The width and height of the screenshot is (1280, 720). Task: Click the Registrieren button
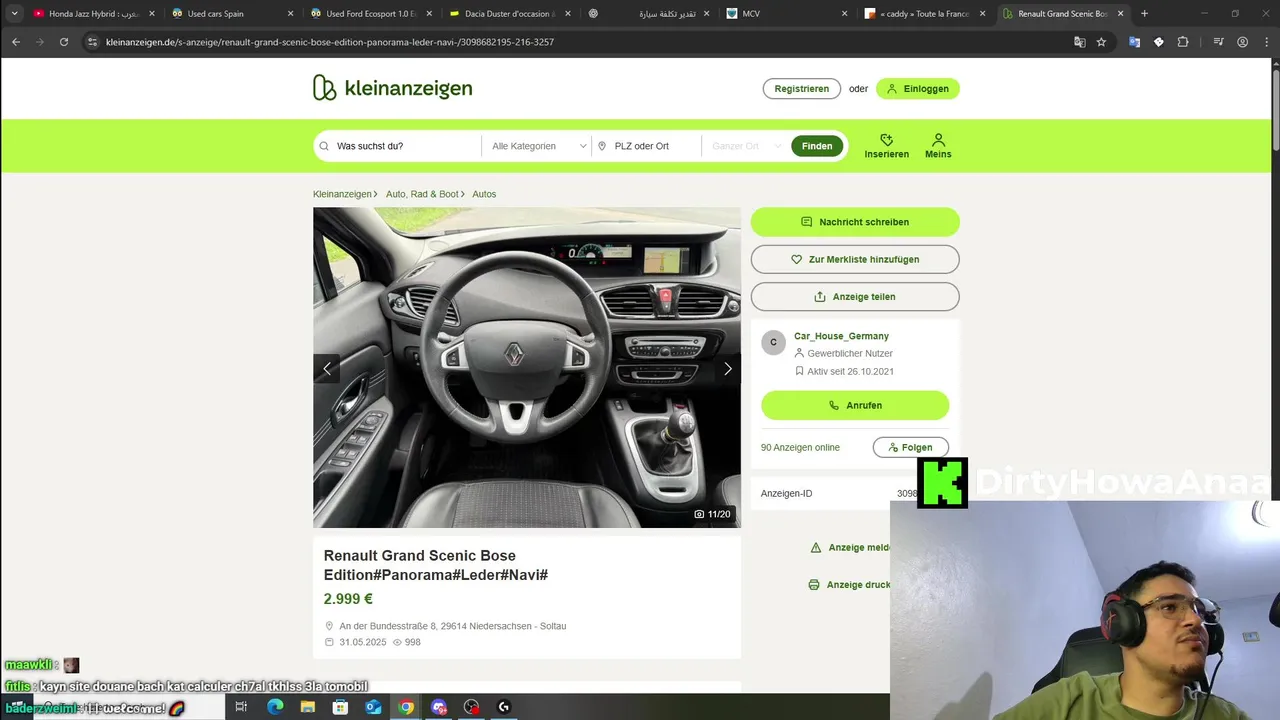pos(801,89)
